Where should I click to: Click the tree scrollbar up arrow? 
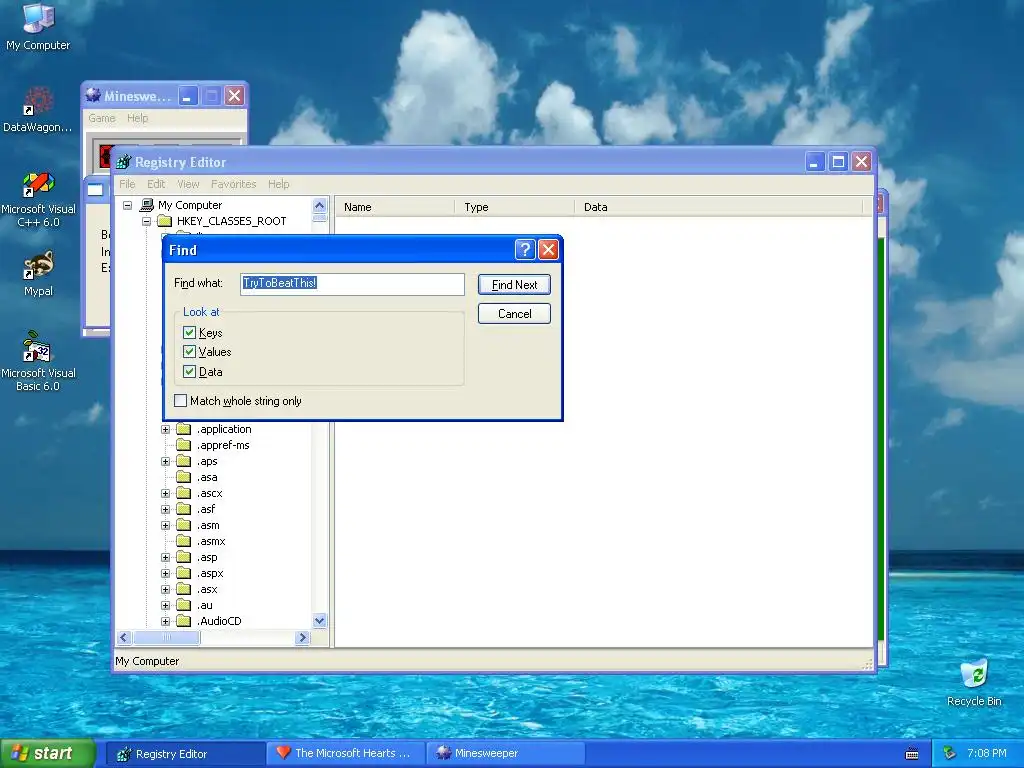[319, 205]
